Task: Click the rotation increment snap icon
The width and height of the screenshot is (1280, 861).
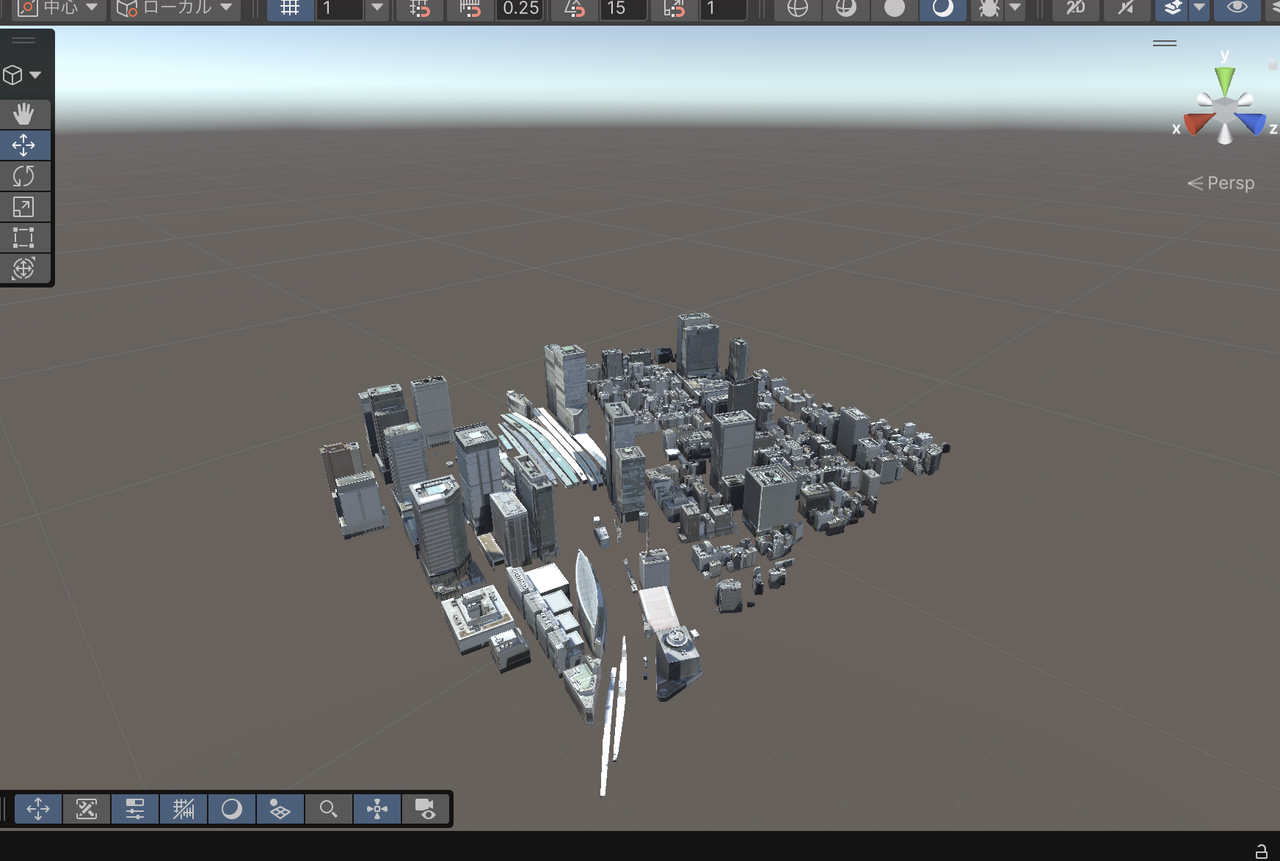Action: [x=575, y=9]
